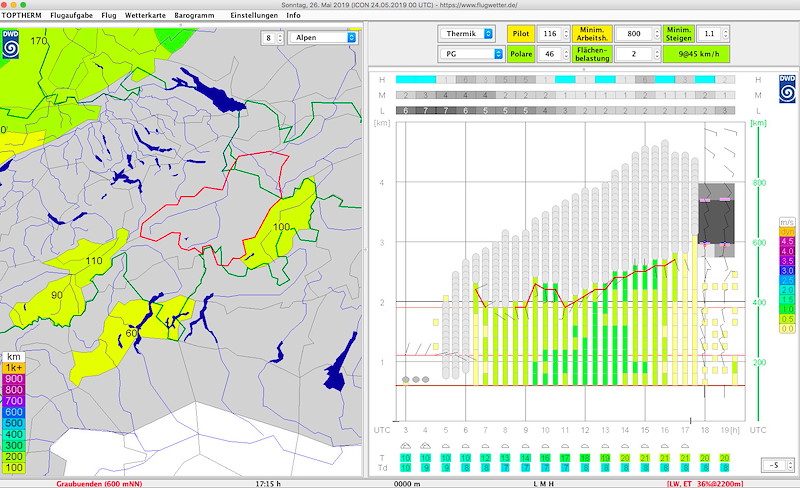
Task: Select the weather symbol under 9 UTC
Action: pyautogui.click(x=526, y=446)
